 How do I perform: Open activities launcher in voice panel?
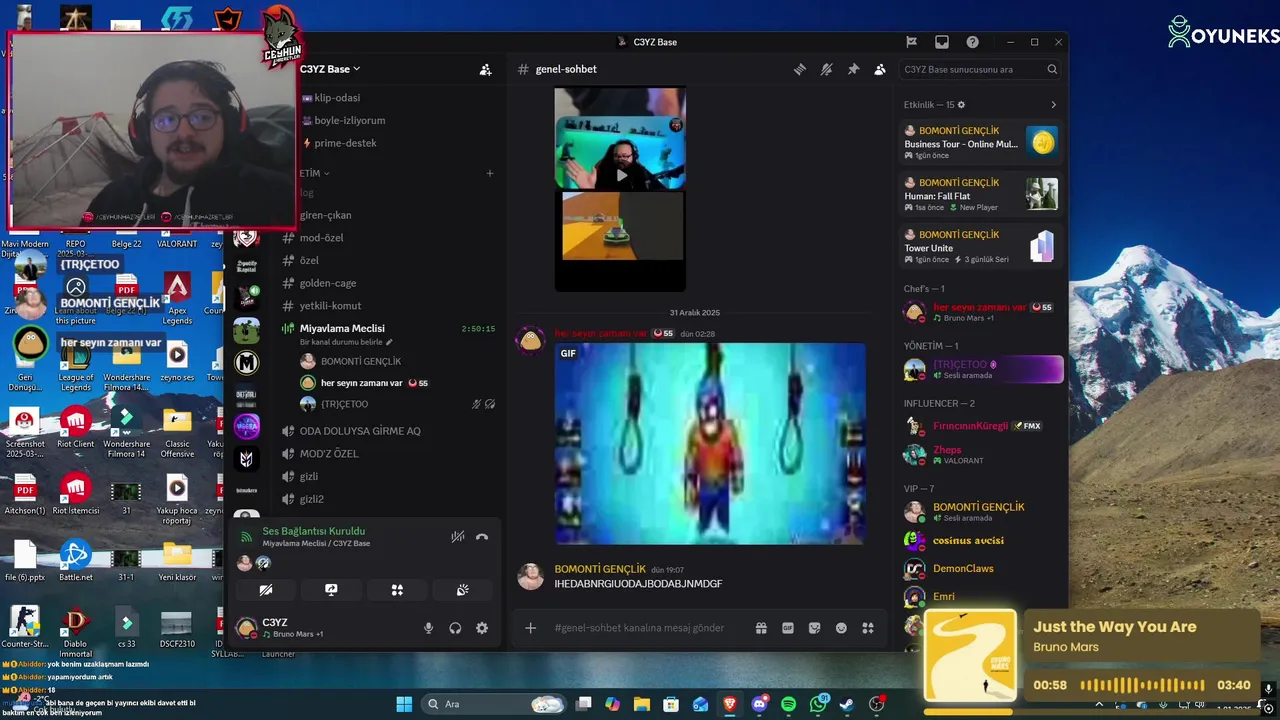click(x=397, y=590)
